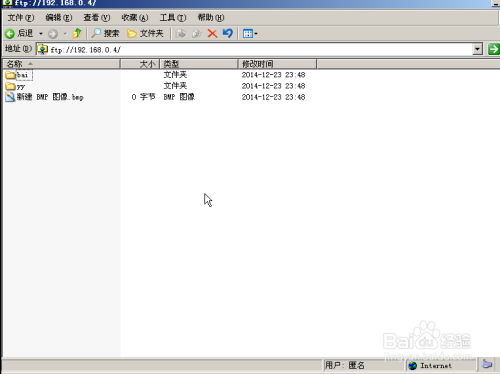Click the modified date in bai row

(x=273, y=75)
